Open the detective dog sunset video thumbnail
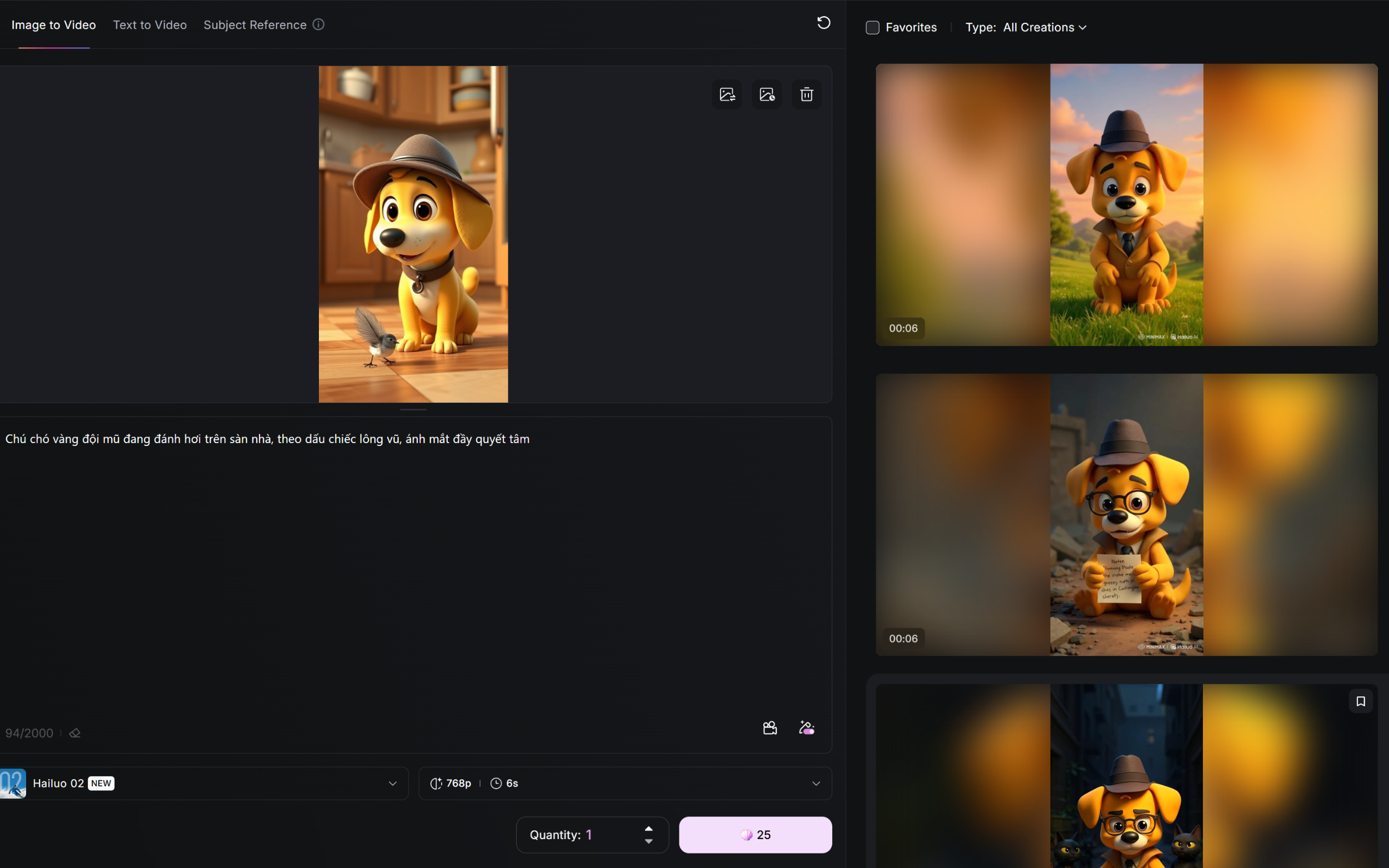This screenshot has height=868, width=1389. [x=1127, y=205]
